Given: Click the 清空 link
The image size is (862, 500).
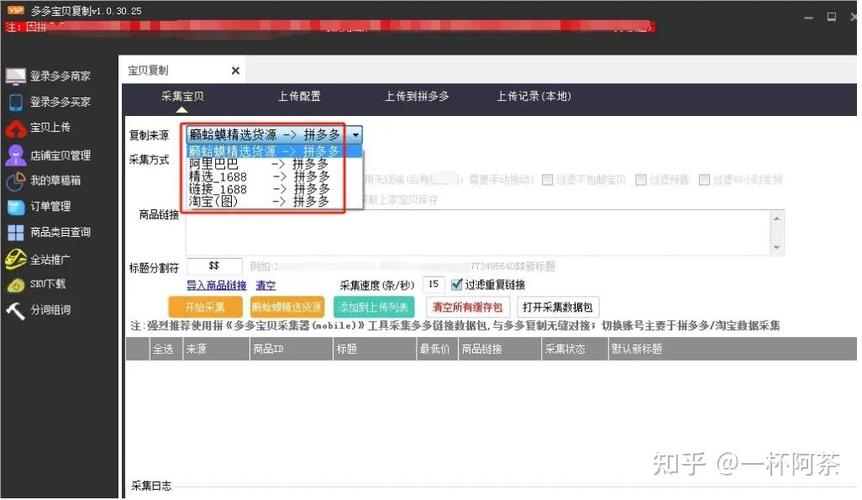Looking at the screenshot, I should [x=266, y=285].
